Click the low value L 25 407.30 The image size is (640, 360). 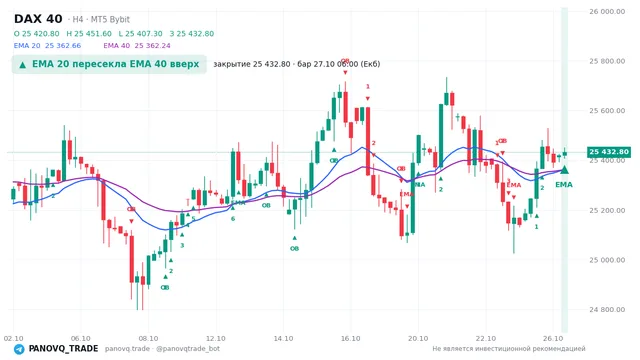click(x=140, y=33)
